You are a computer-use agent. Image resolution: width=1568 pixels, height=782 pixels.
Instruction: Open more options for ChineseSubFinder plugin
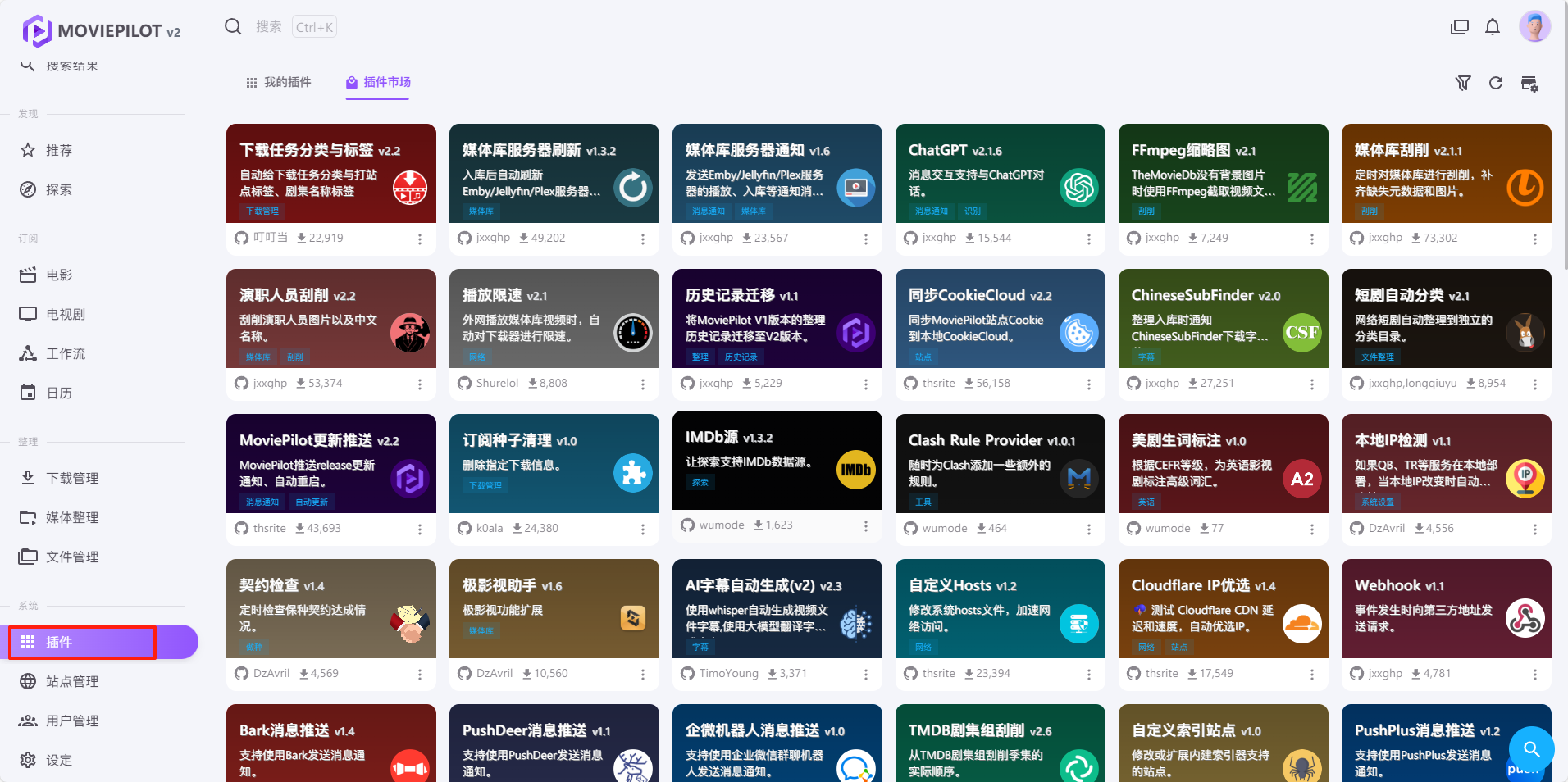pos(1312,384)
